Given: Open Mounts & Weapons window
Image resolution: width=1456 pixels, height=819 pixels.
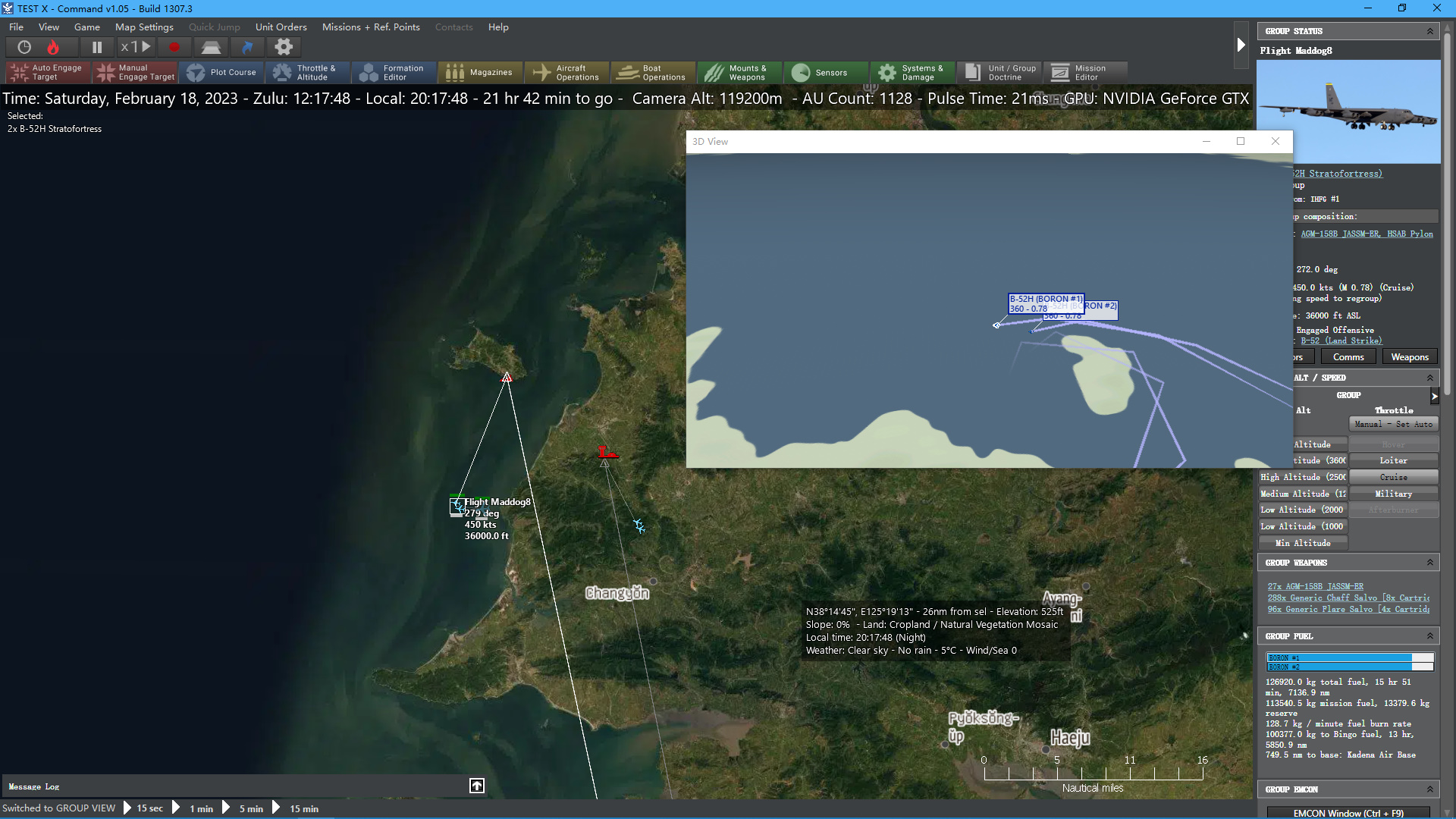Looking at the screenshot, I should (x=739, y=73).
